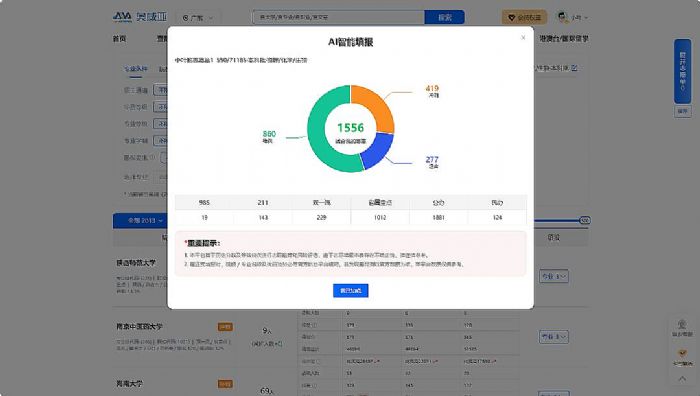Click the slider handle showing 500
Viewport: 700px width, 396px height.
(x=585, y=221)
